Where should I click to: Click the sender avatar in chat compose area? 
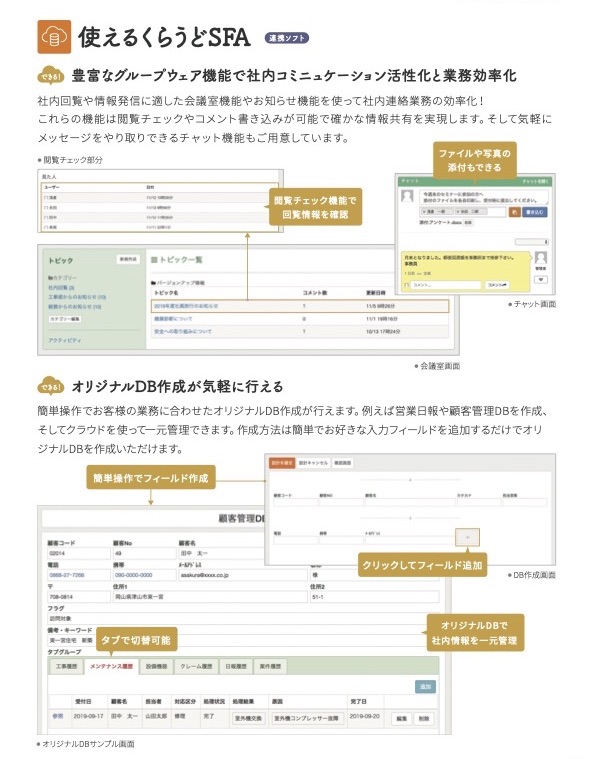click(408, 196)
